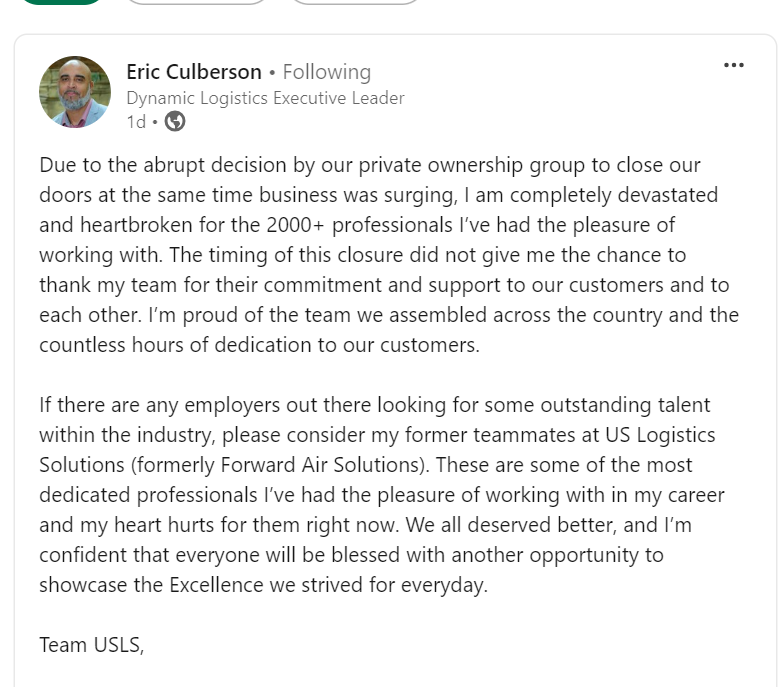Select the middle outlined filter pill at top
This screenshot has width=779, height=687.
click(x=196, y=1)
